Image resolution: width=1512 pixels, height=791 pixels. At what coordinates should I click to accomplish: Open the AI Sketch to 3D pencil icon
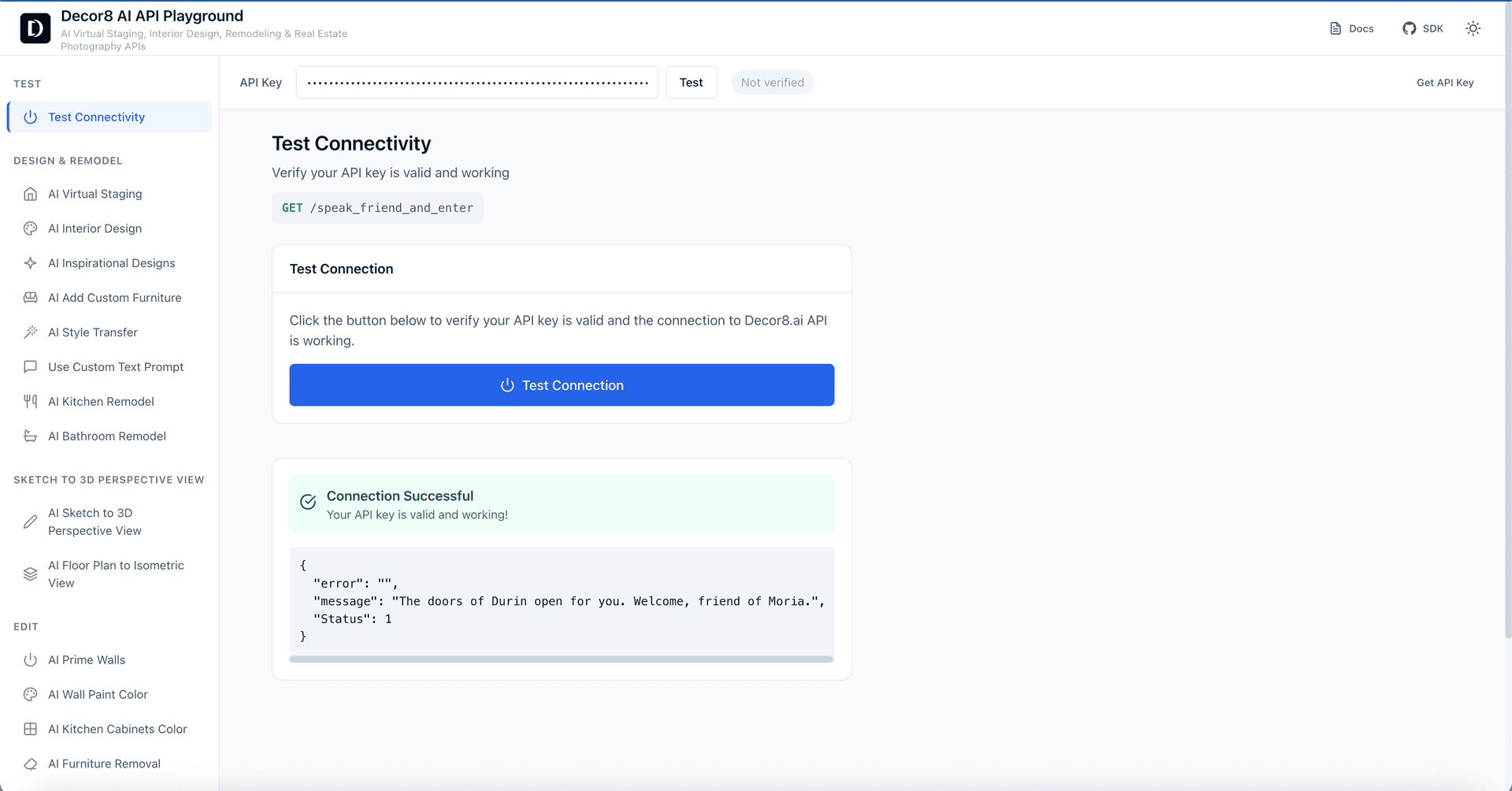coord(30,522)
